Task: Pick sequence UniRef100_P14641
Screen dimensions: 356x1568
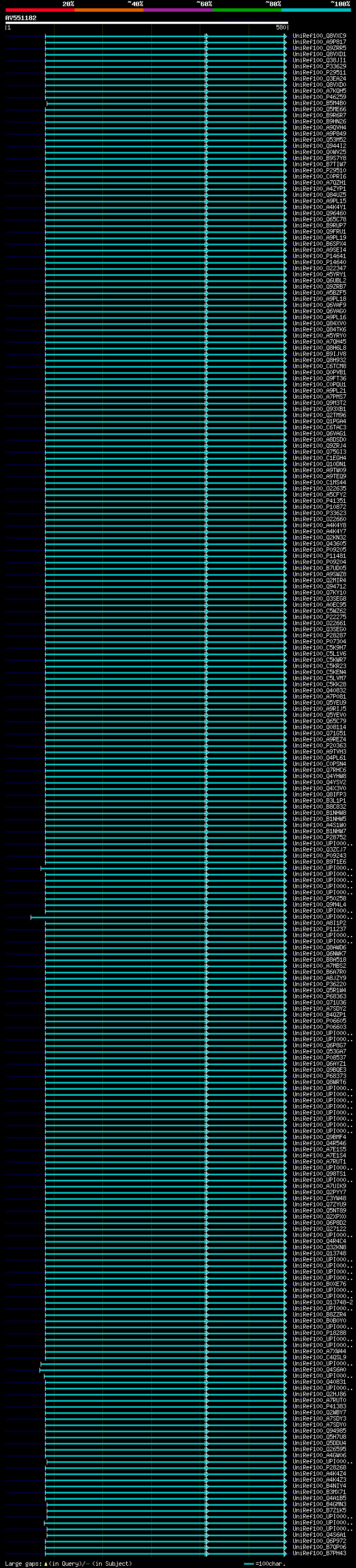Action: click(x=319, y=256)
